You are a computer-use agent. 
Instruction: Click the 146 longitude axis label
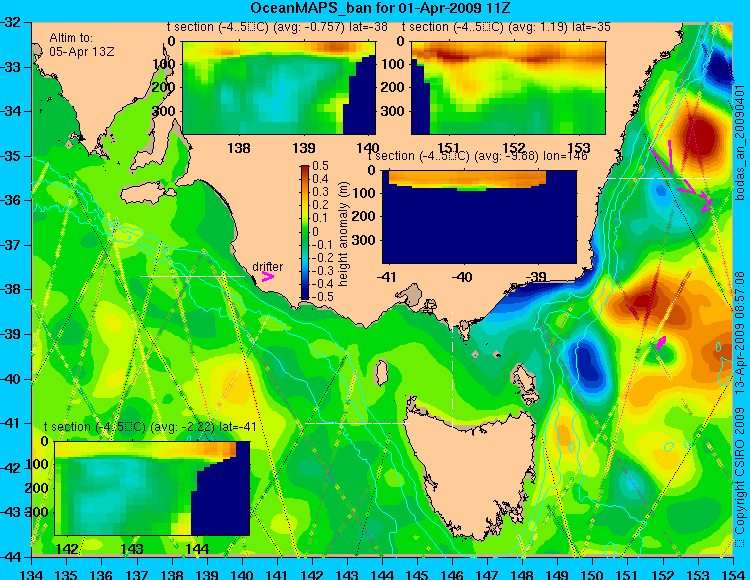coord(452,573)
